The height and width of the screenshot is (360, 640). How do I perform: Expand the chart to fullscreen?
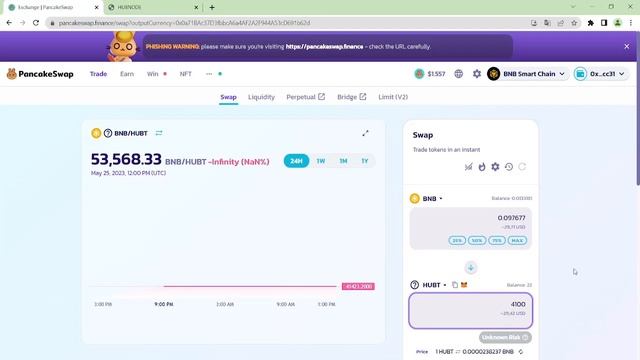(x=365, y=133)
